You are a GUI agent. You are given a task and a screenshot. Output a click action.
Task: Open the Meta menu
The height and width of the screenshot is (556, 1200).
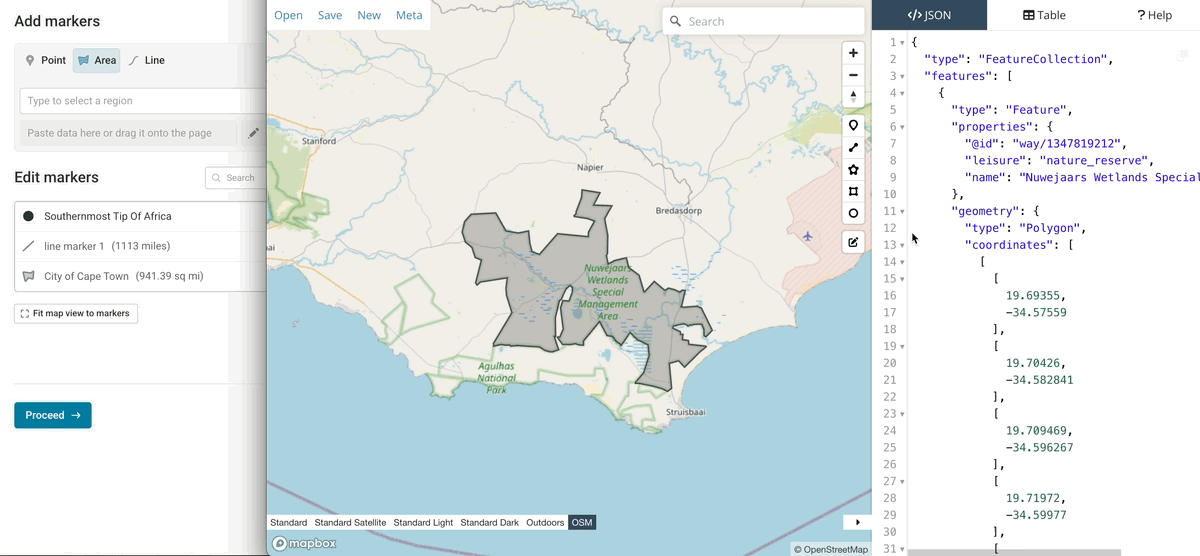click(409, 15)
